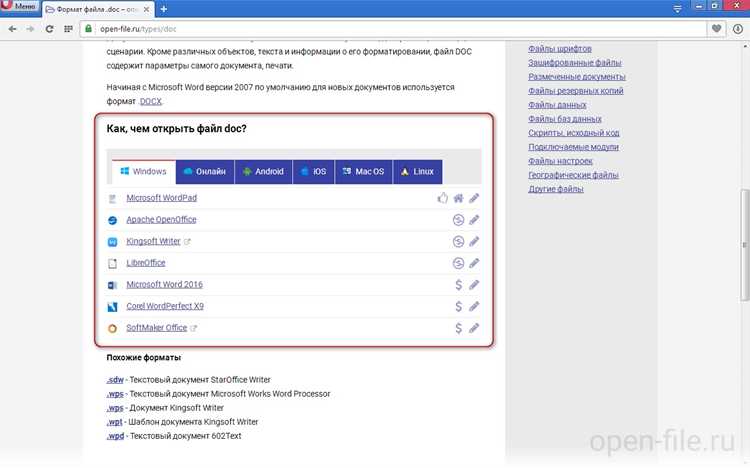This screenshot has height=468, width=750.
Task: Click dollar icon in SoftMaker Office row
Action: (x=459, y=328)
